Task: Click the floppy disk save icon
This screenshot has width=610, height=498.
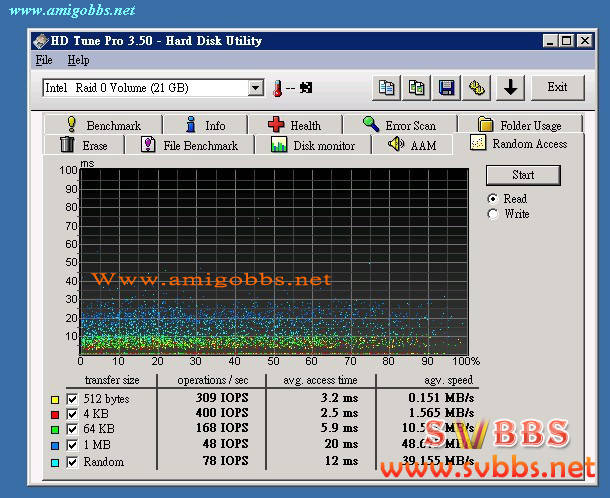Action: click(447, 88)
